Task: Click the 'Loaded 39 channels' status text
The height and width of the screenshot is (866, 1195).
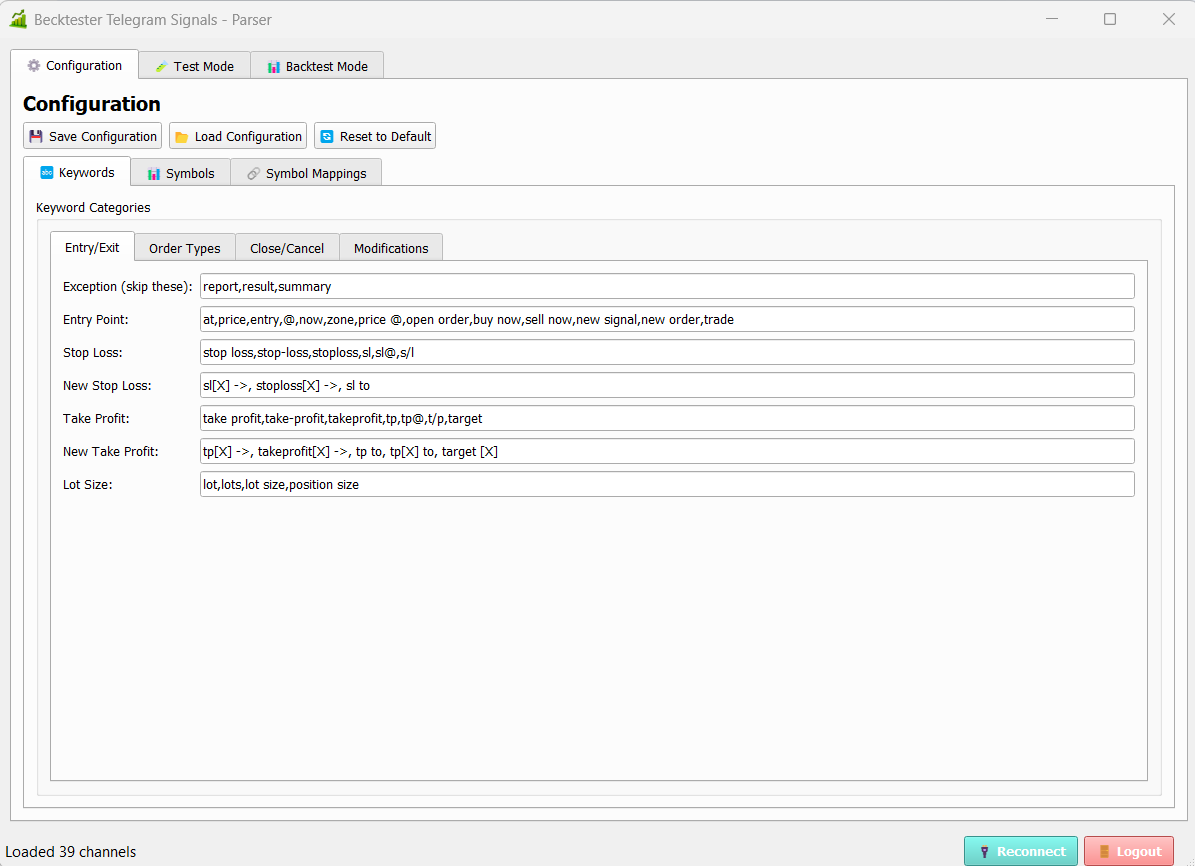Action: click(x=71, y=852)
